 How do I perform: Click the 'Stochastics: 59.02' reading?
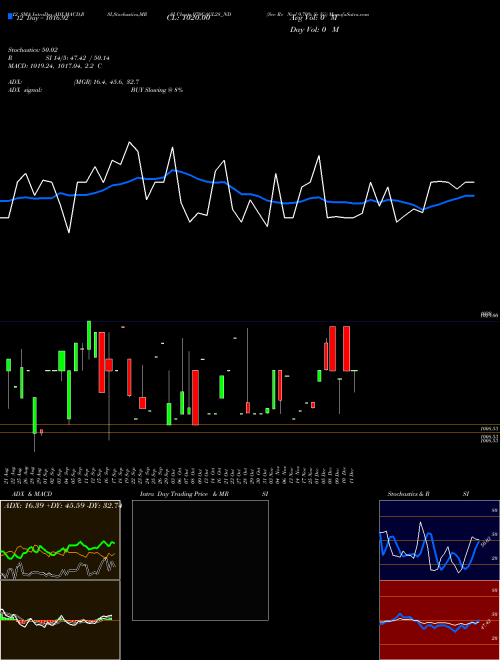click(33, 50)
